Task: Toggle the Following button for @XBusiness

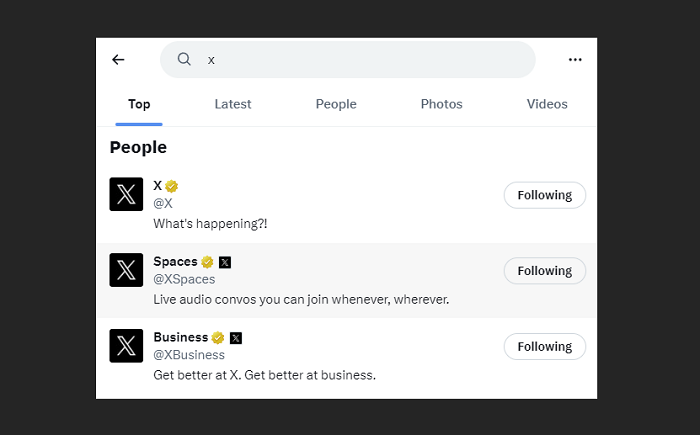Action: 544,347
